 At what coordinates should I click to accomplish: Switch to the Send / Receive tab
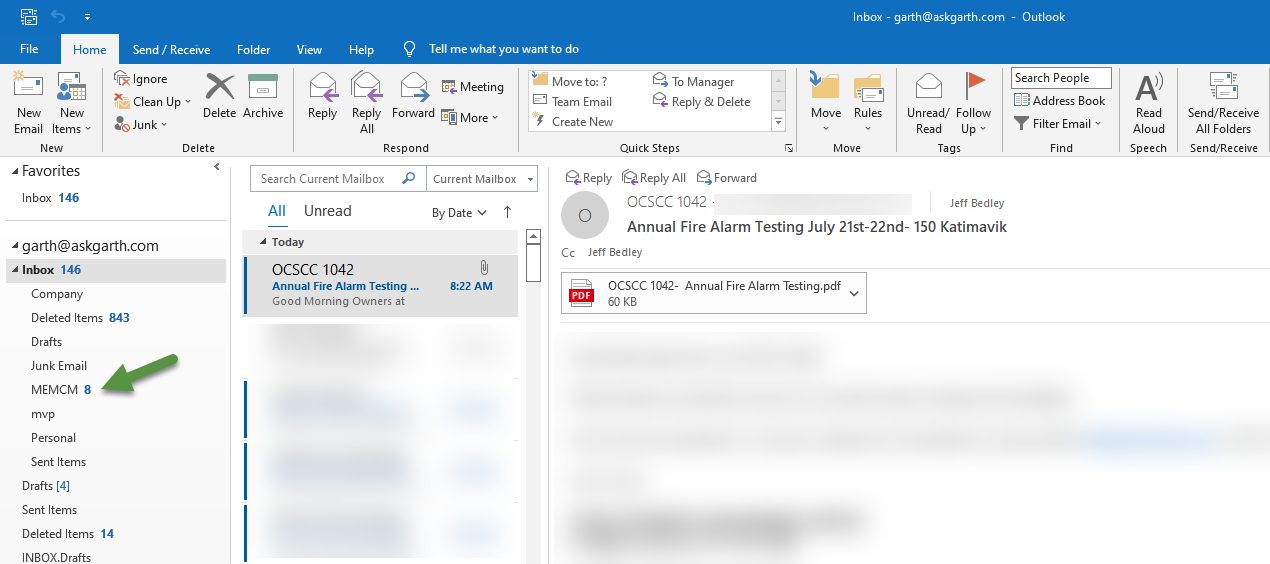(171, 49)
